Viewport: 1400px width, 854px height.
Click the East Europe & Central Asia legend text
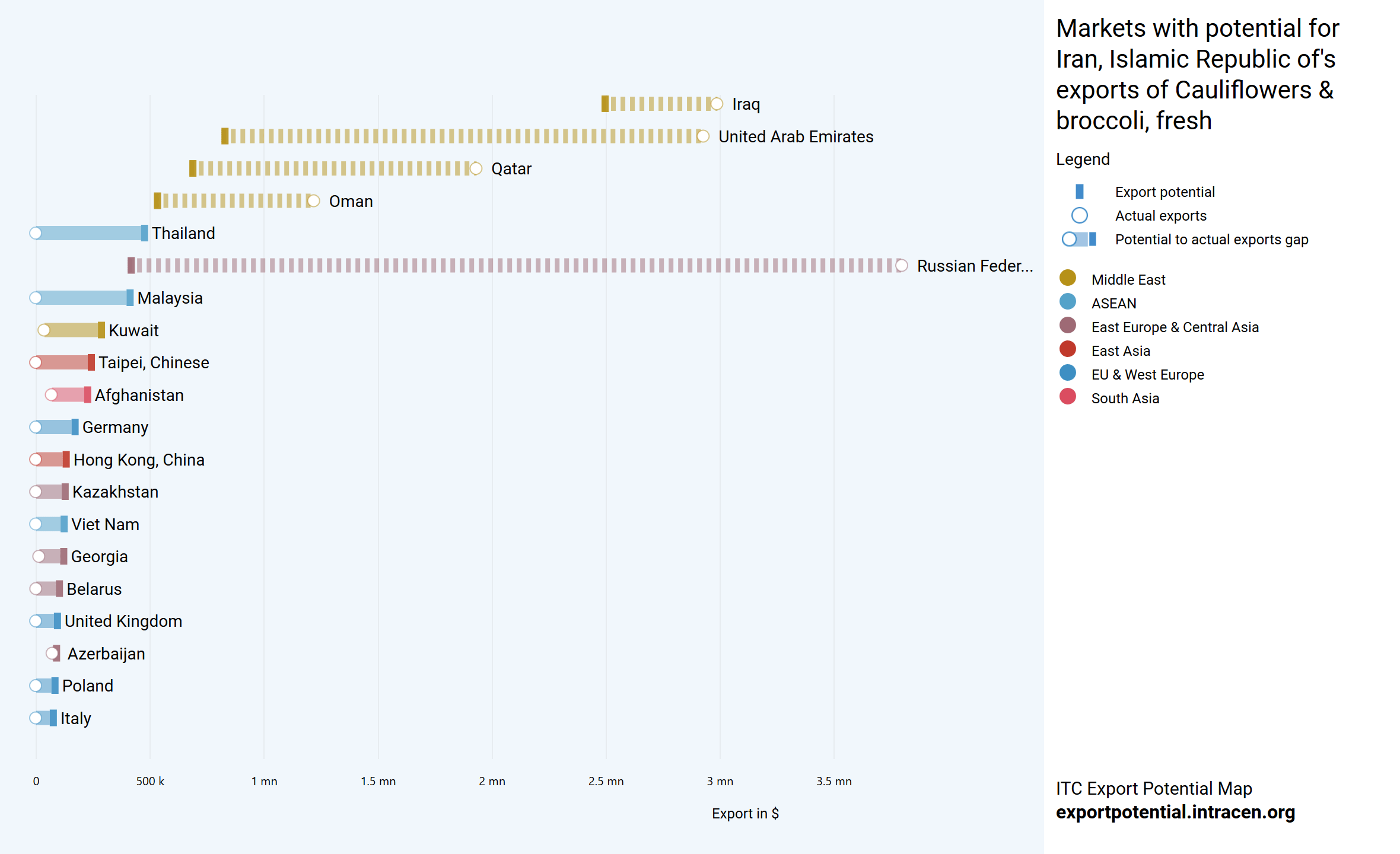pyautogui.click(x=1174, y=327)
